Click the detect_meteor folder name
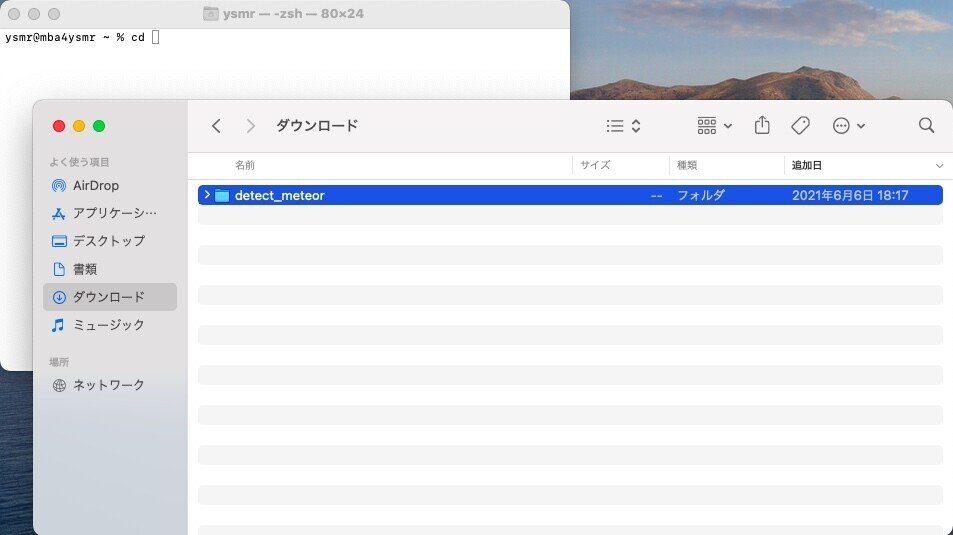 click(x=280, y=195)
